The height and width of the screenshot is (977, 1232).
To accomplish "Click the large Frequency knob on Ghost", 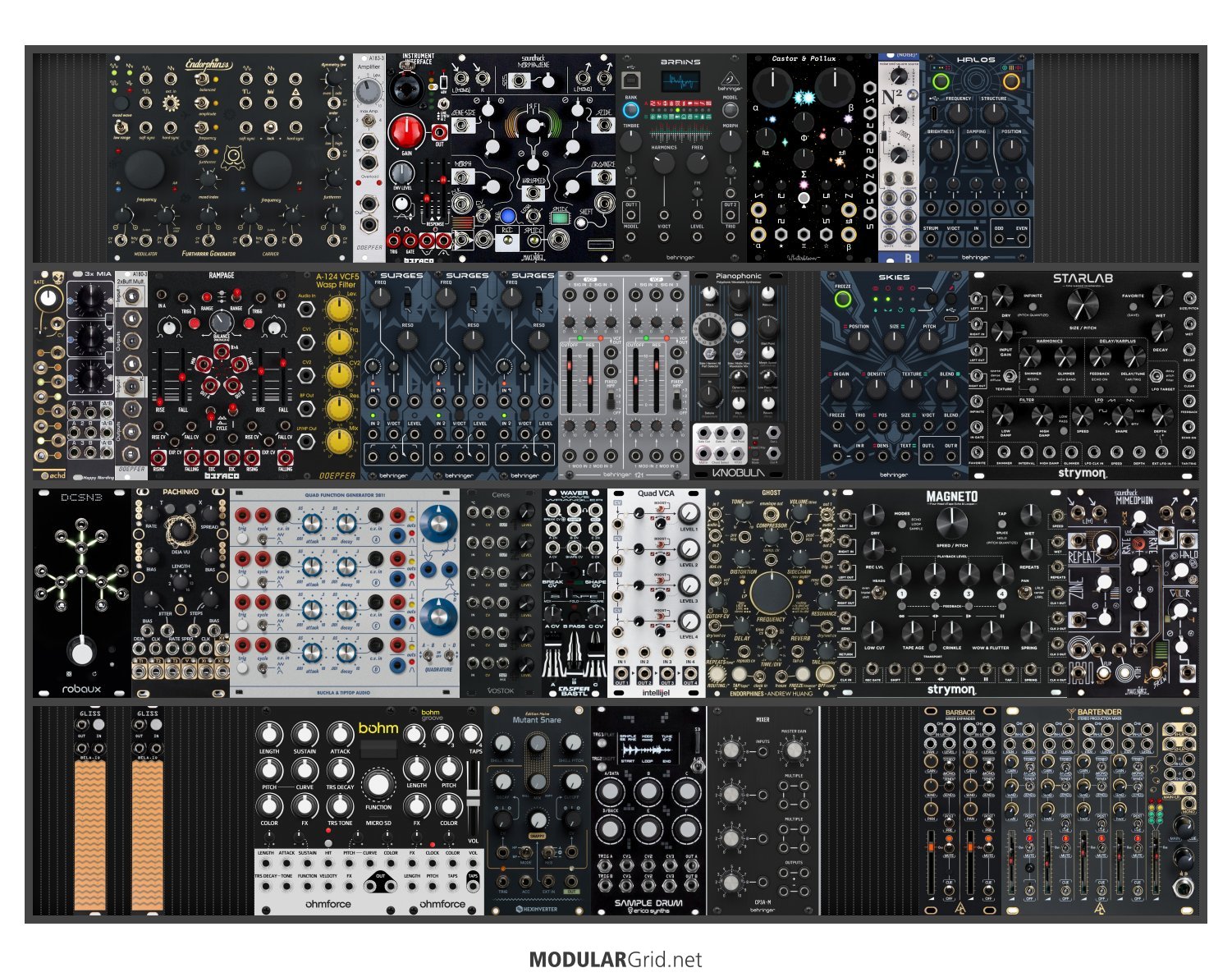I will click(771, 593).
